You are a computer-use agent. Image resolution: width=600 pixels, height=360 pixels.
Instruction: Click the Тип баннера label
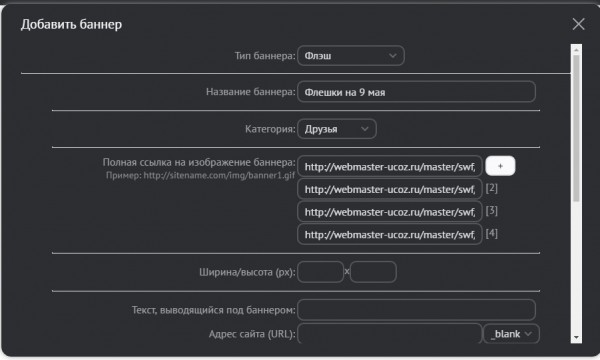pyautogui.click(x=265, y=56)
